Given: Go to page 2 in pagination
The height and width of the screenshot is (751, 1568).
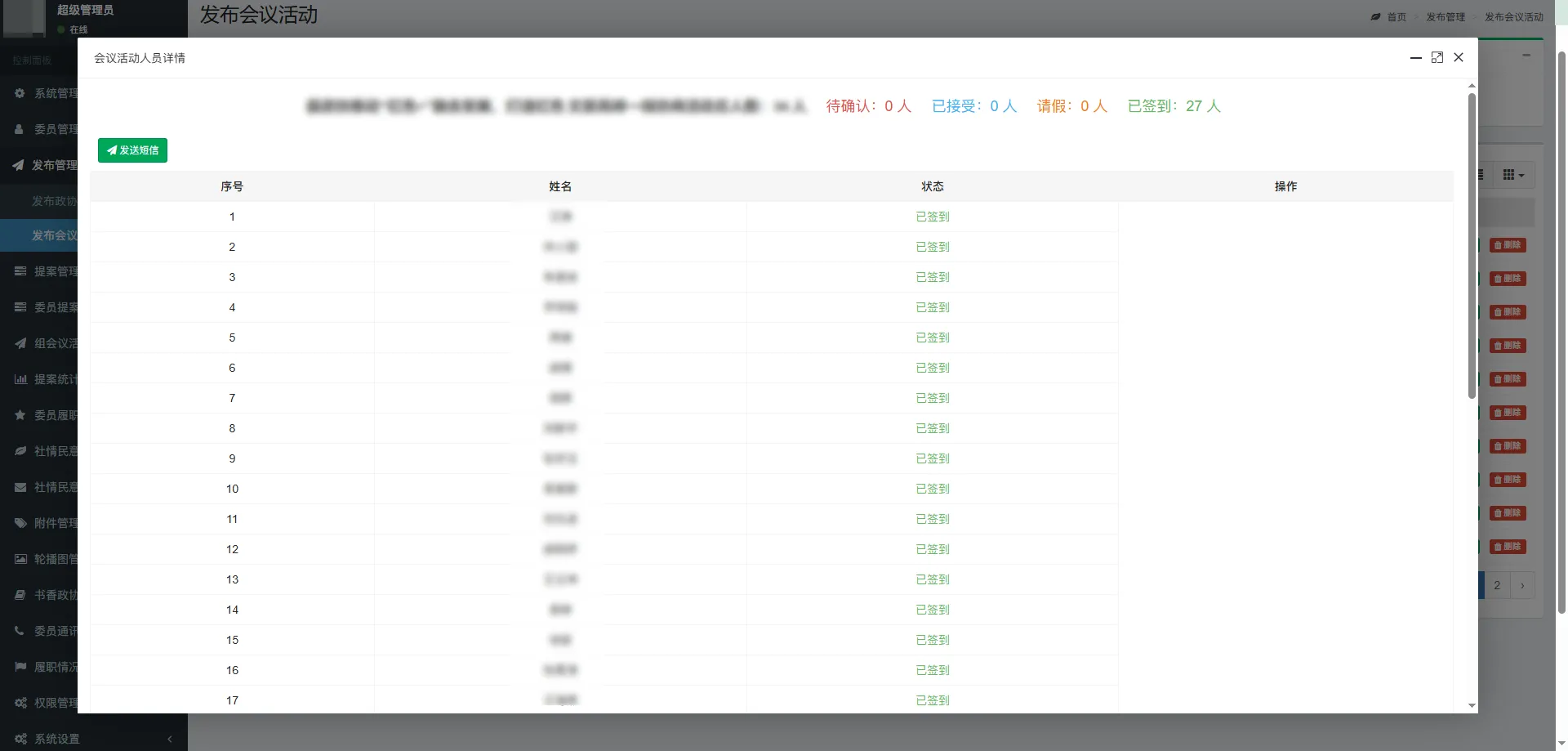Looking at the screenshot, I should pyautogui.click(x=1497, y=585).
